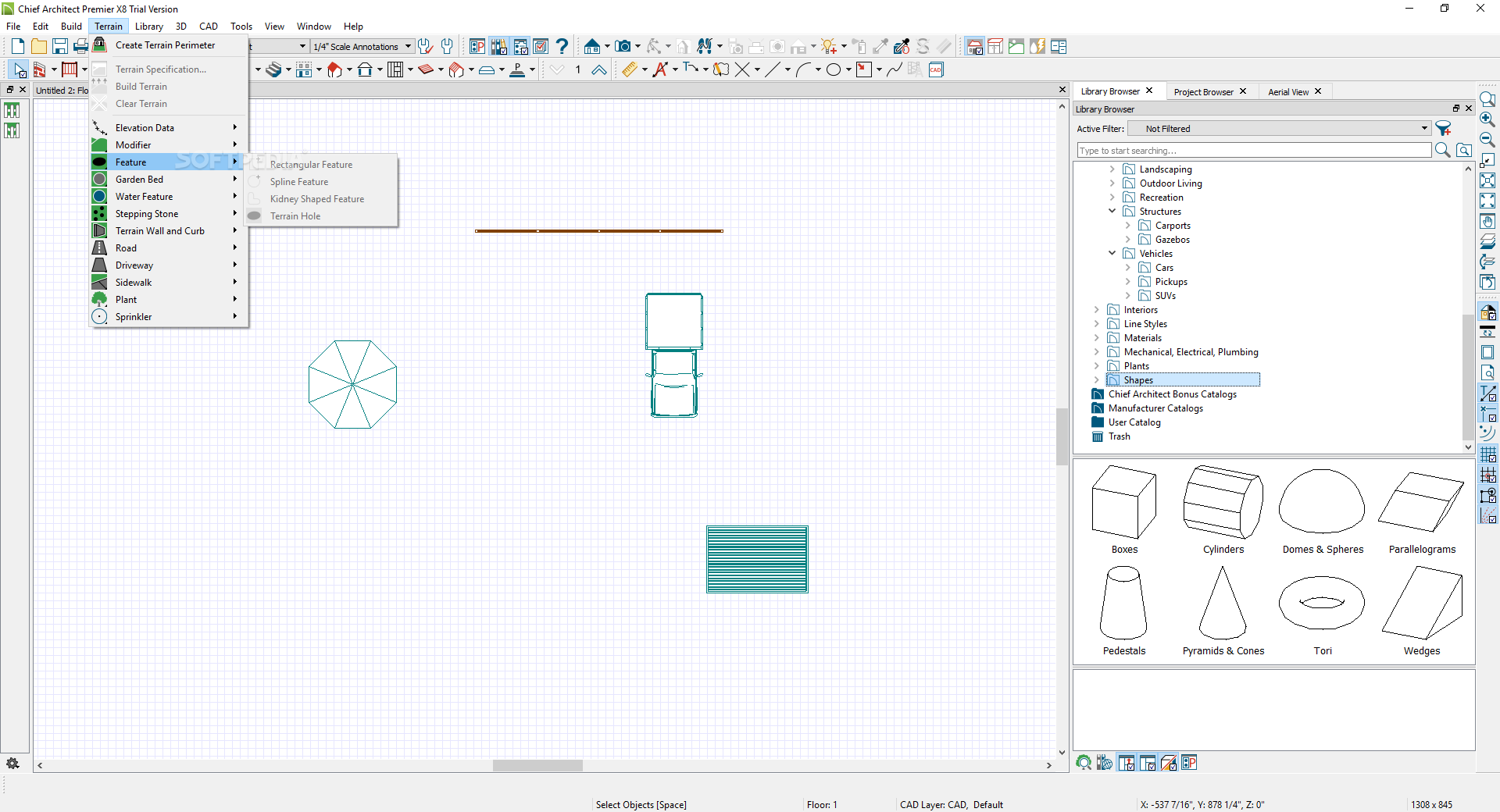1500x812 pixels.
Task: Select the Draw Line tool
Action: pos(773,70)
